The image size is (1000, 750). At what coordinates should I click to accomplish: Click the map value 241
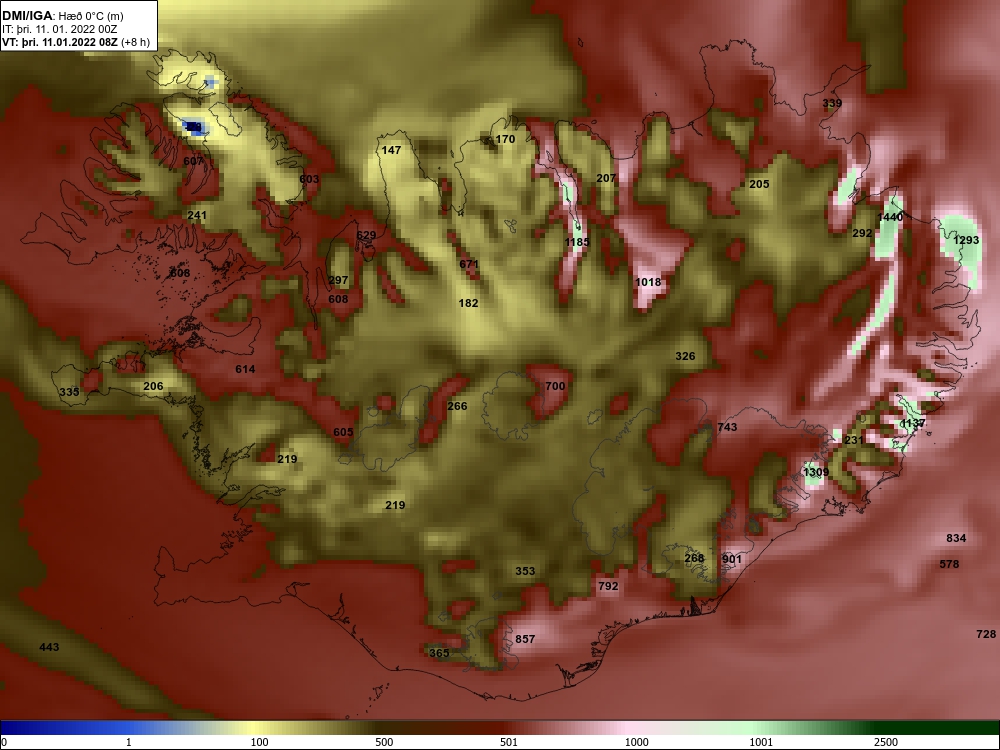197,216
